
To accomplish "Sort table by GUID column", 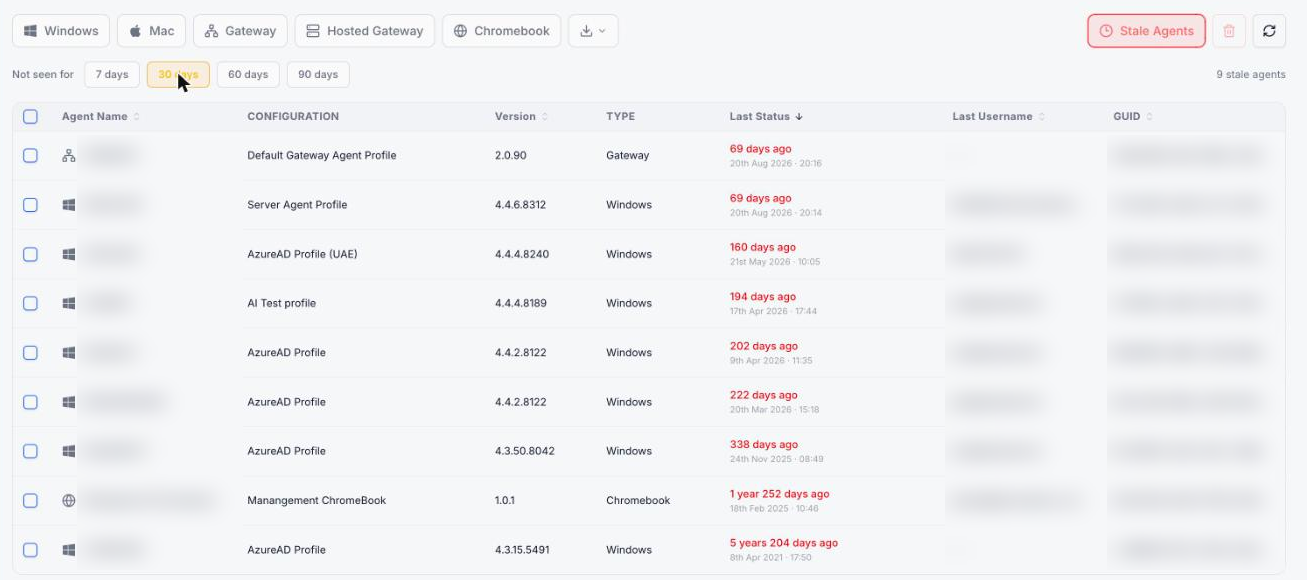I will pyautogui.click(x=1133, y=117).
